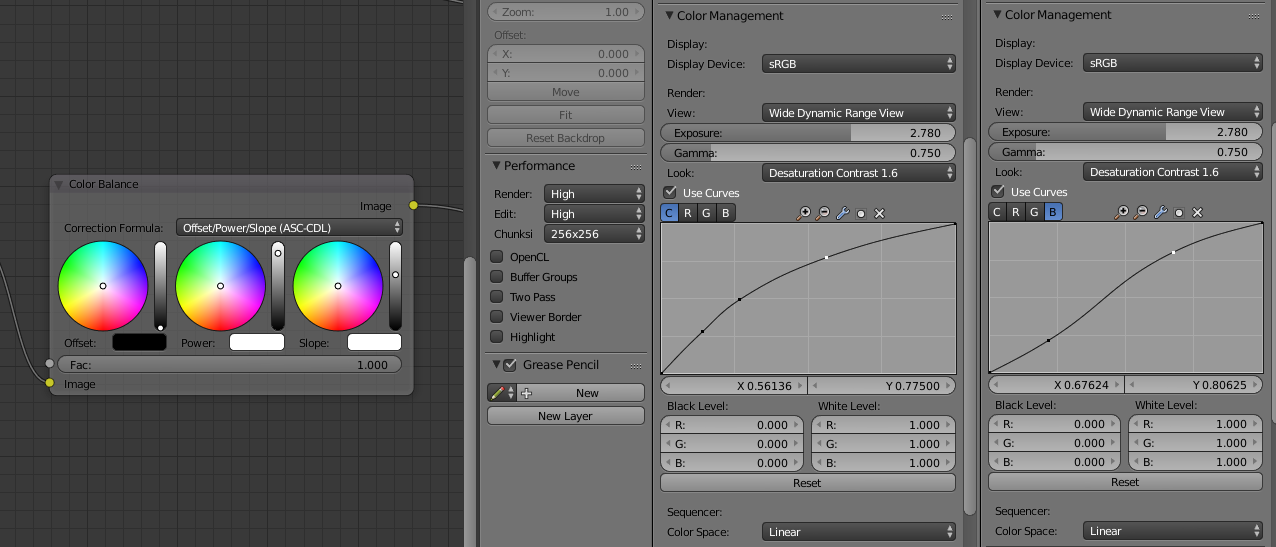The image size is (1276, 547).
Task: Click the X 0.56136 curve point field
Action: coord(734,386)
